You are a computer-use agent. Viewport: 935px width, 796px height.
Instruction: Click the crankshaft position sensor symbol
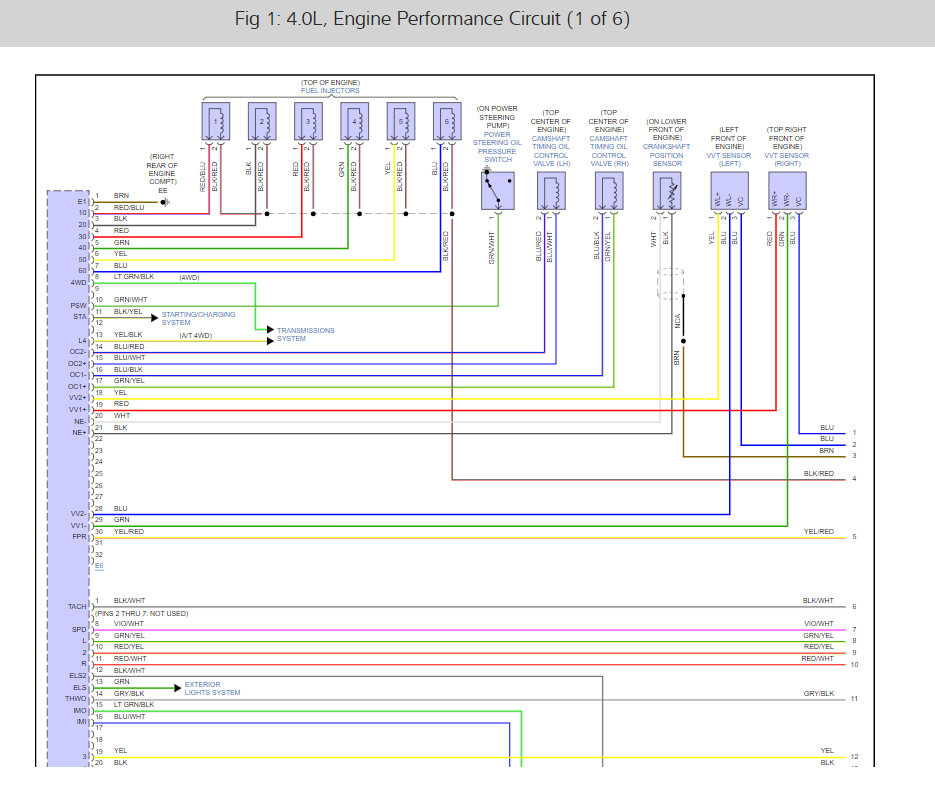(x=667, y=191)
